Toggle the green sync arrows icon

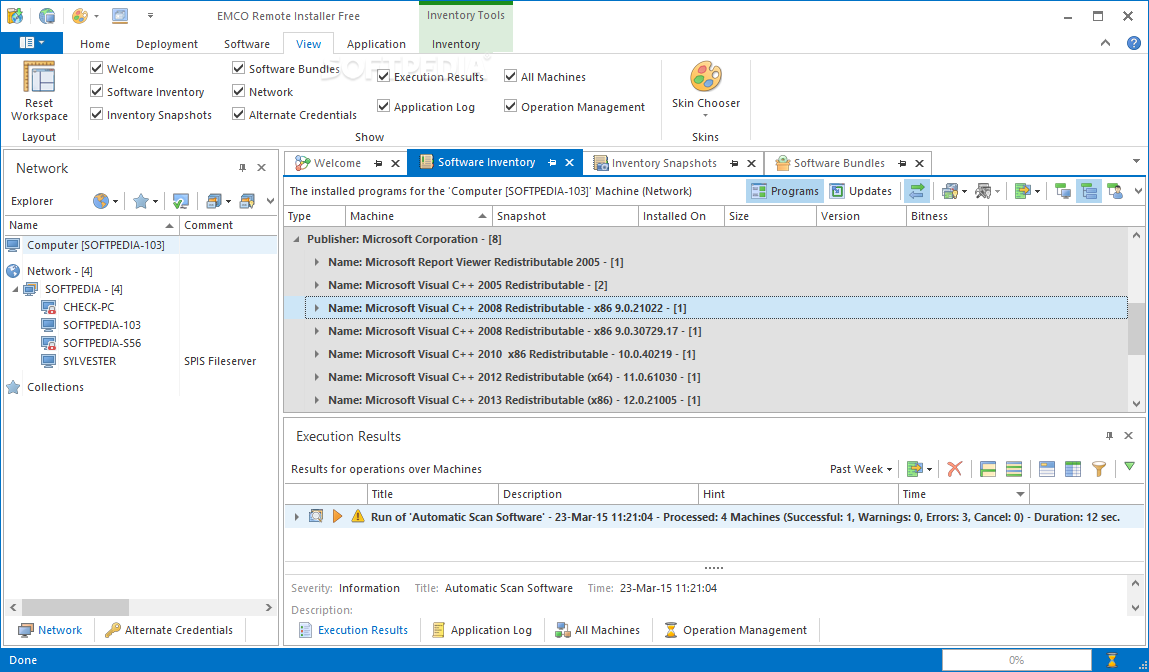point(916,191)
